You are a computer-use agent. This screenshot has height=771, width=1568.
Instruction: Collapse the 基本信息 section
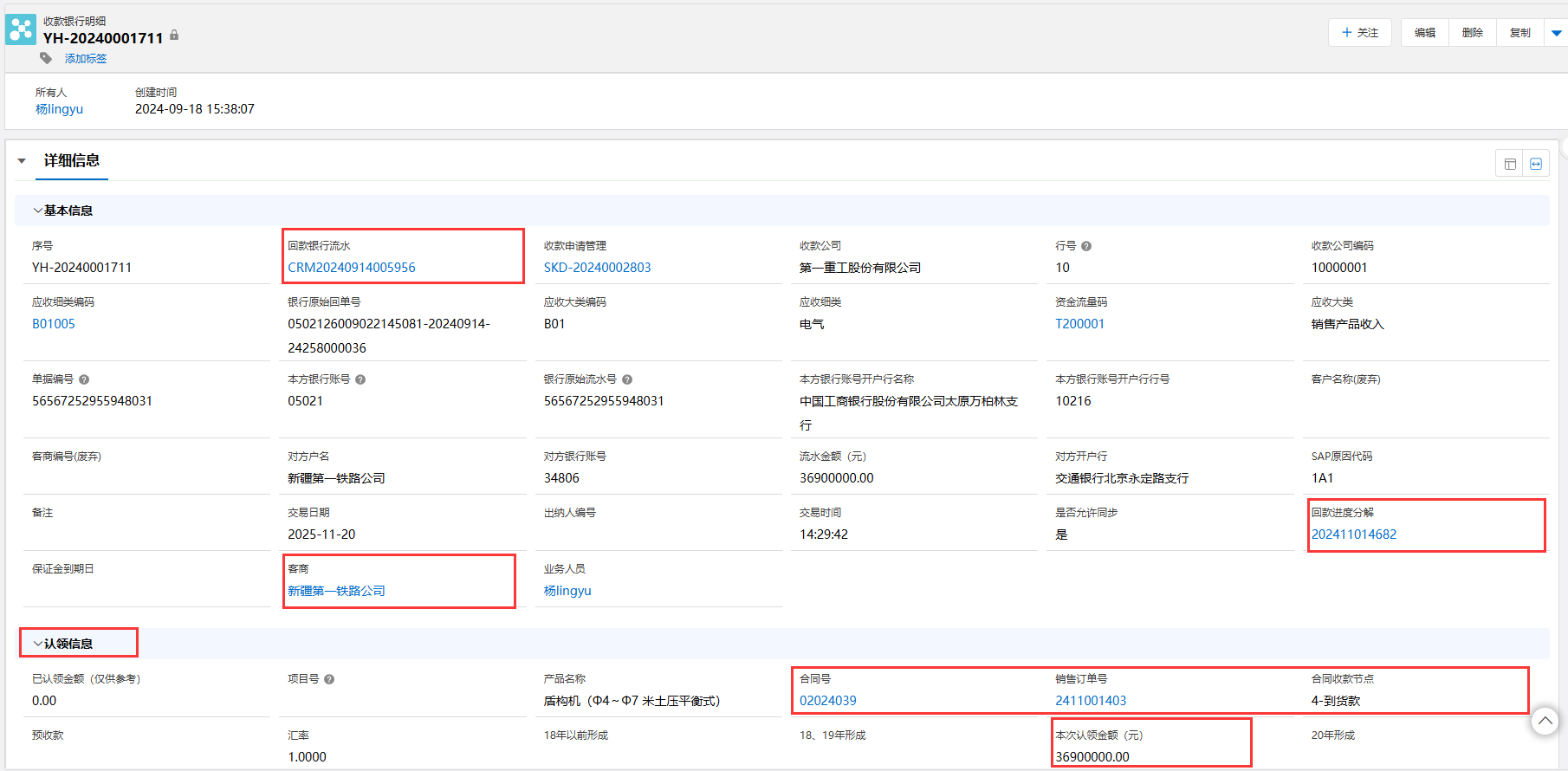click(38, 211)
